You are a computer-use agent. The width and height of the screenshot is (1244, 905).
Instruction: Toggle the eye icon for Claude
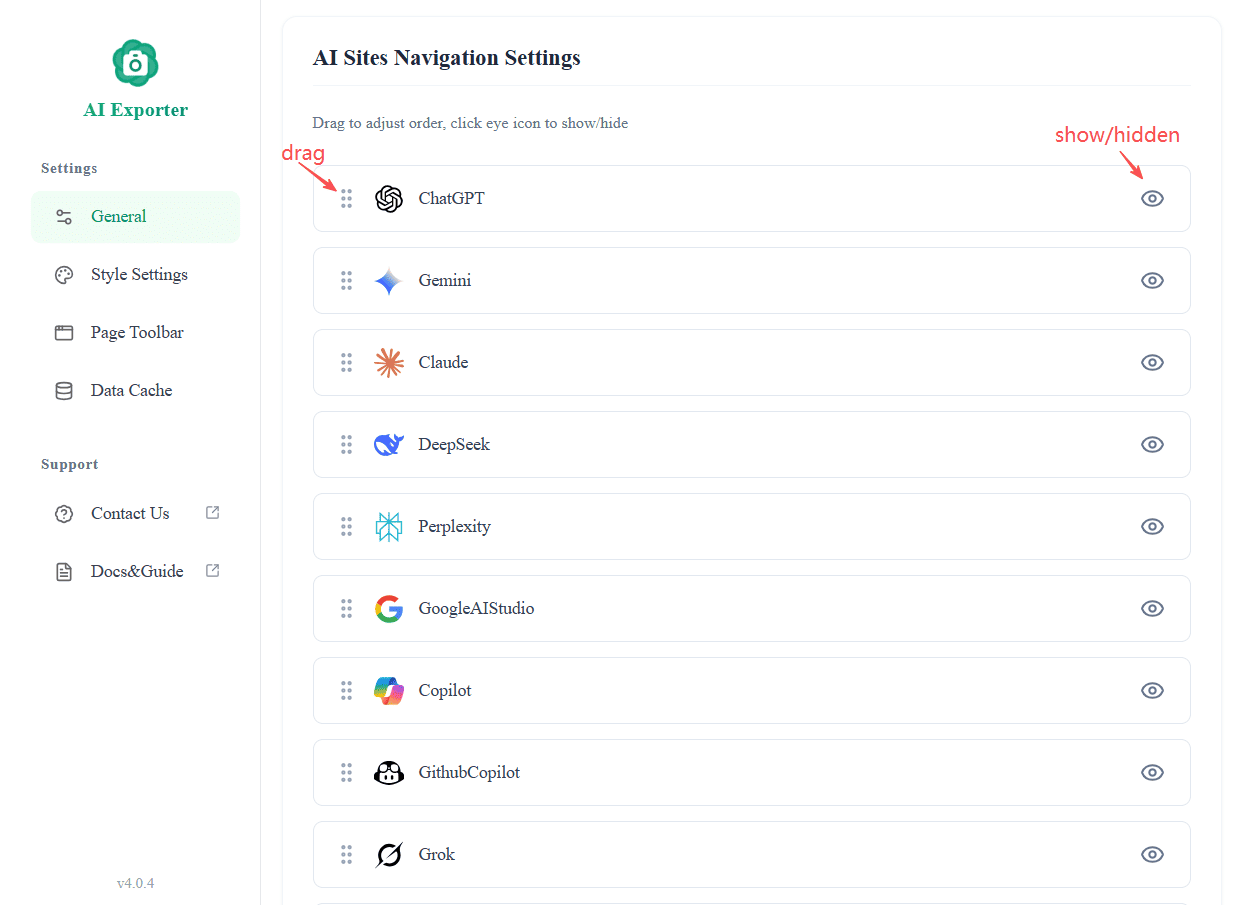1152,362
